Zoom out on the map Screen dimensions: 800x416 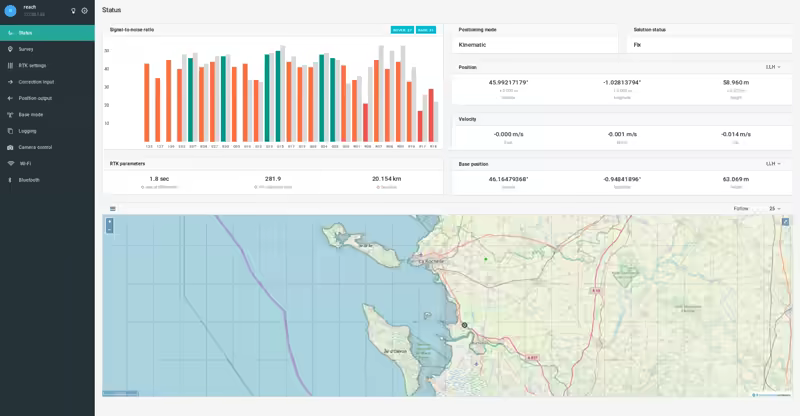point(110,229)
